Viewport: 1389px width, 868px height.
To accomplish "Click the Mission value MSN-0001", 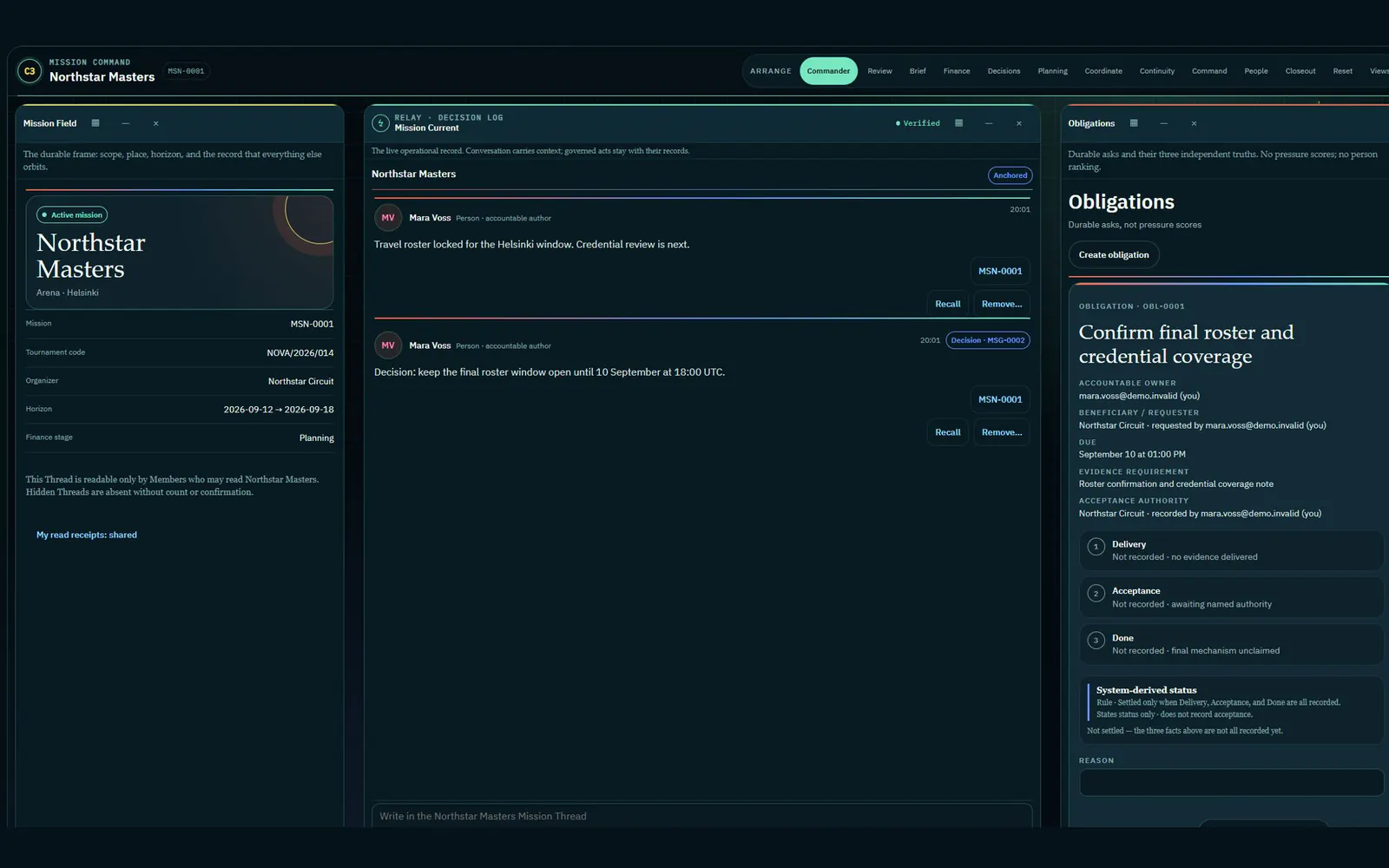I will pyautogui.click(x=312, y=324).
